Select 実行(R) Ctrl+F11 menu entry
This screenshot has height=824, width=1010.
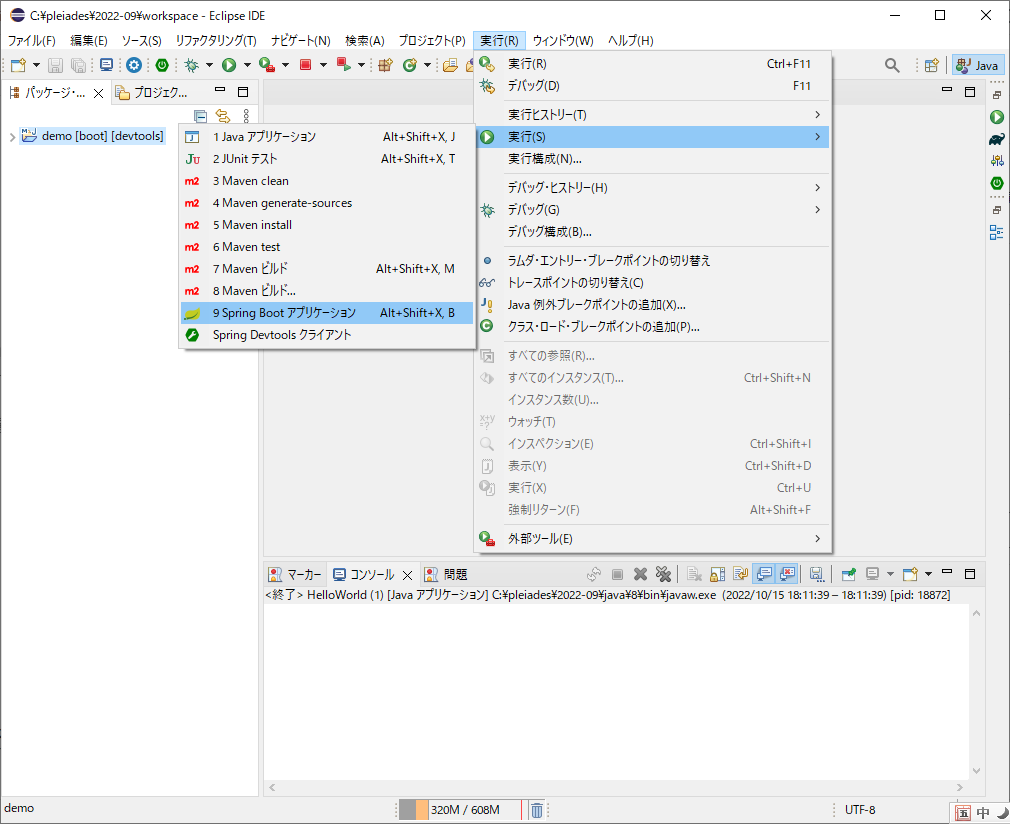[x=653, y=64]
